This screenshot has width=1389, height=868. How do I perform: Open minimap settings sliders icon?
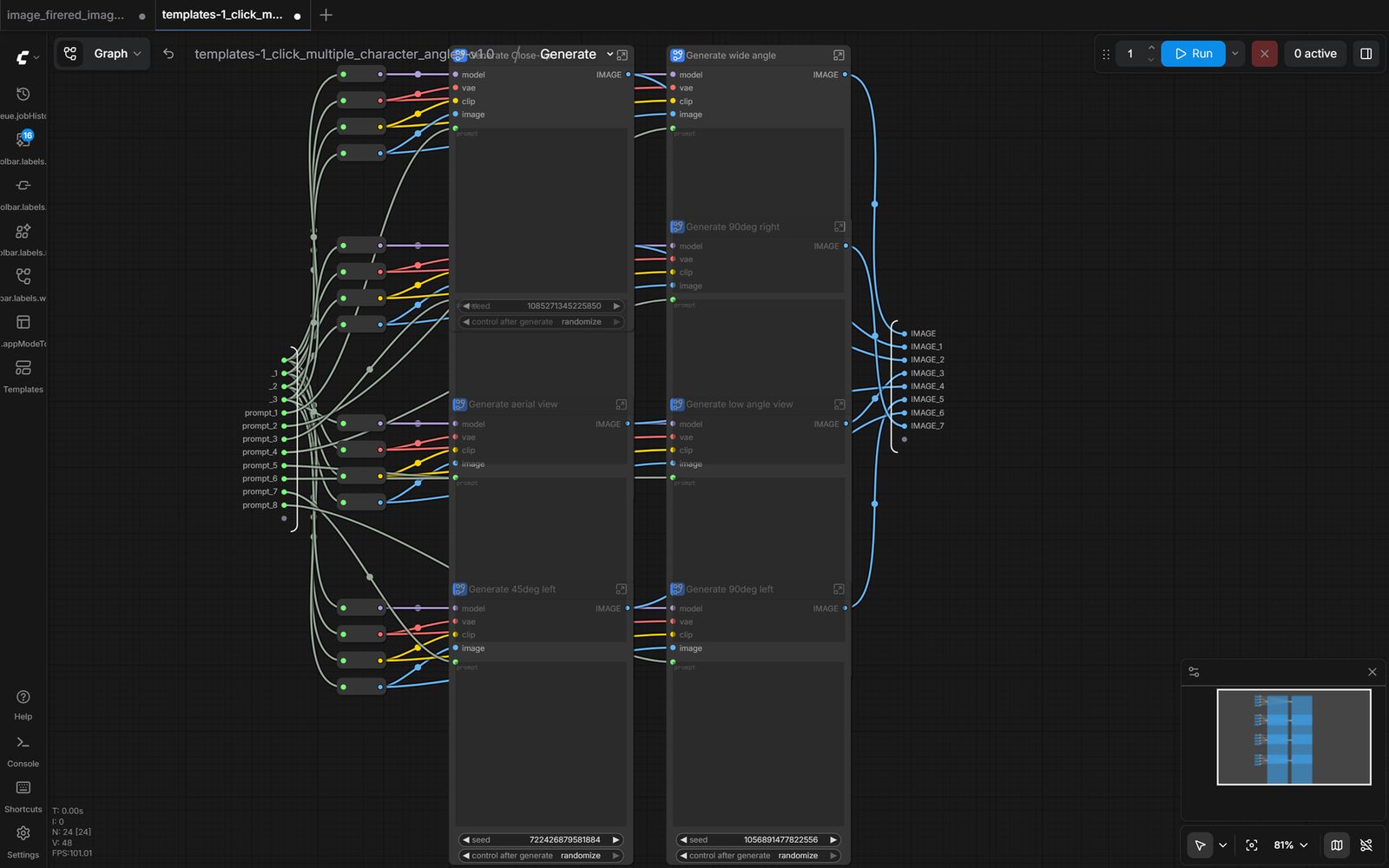[x=1195, y=673]
